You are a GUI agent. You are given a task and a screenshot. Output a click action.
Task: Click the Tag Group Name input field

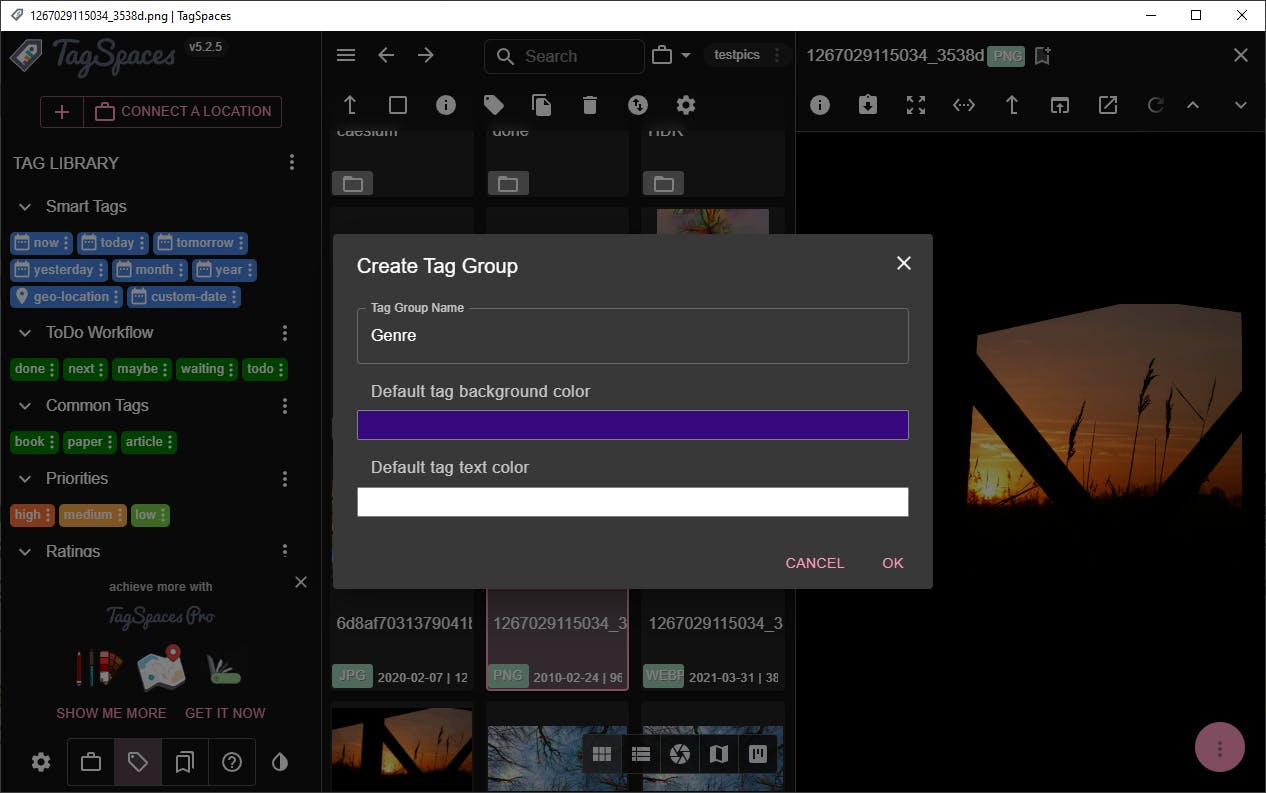click(x=632, y=336)
